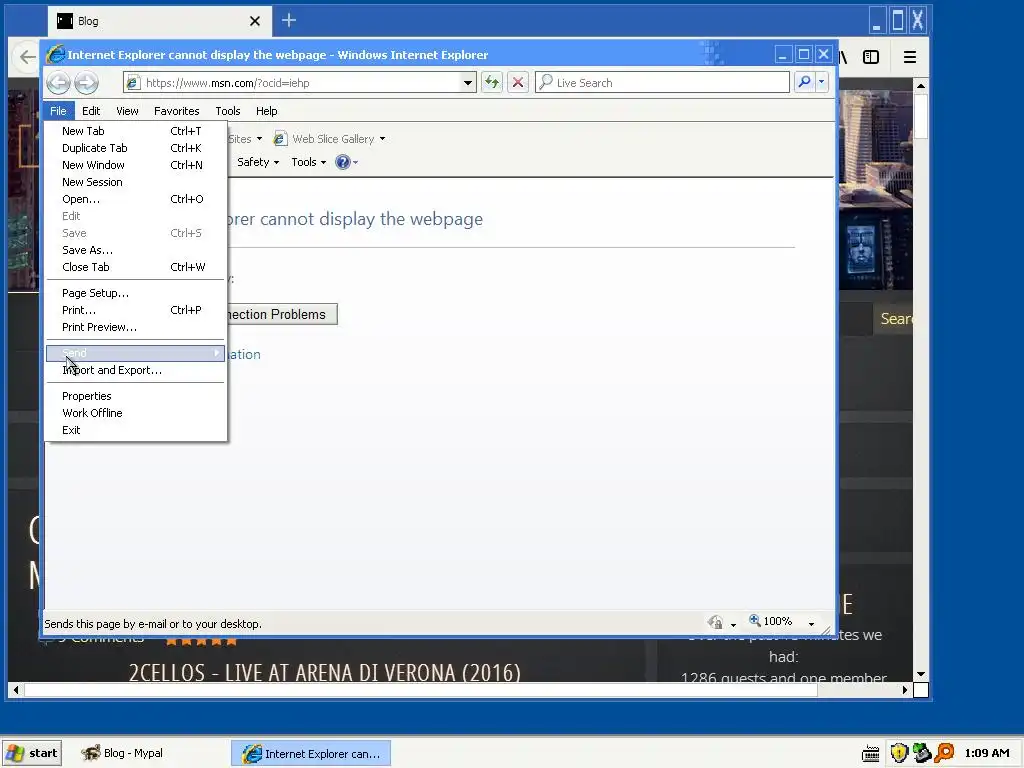Choose Print Preview... menu item
This screenshot has width=1024, height=768.
tap(135, 327)
